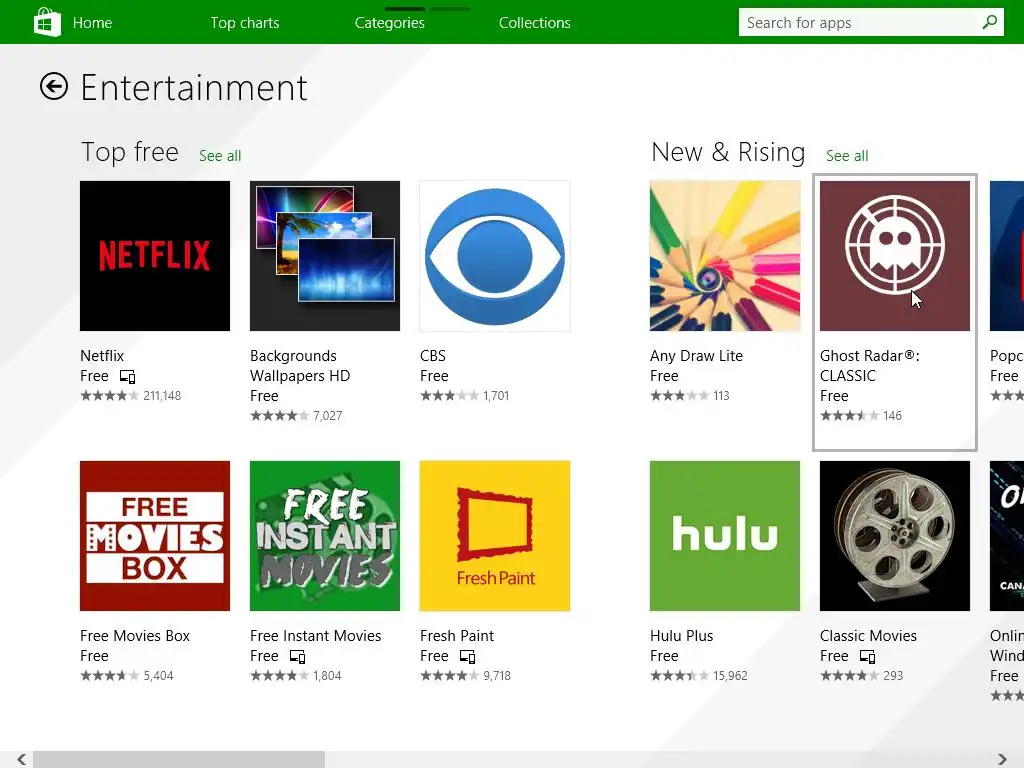The image size is (1024, 768).
Task: Click the Windows Store bag logo
Action: coord(47,22)
